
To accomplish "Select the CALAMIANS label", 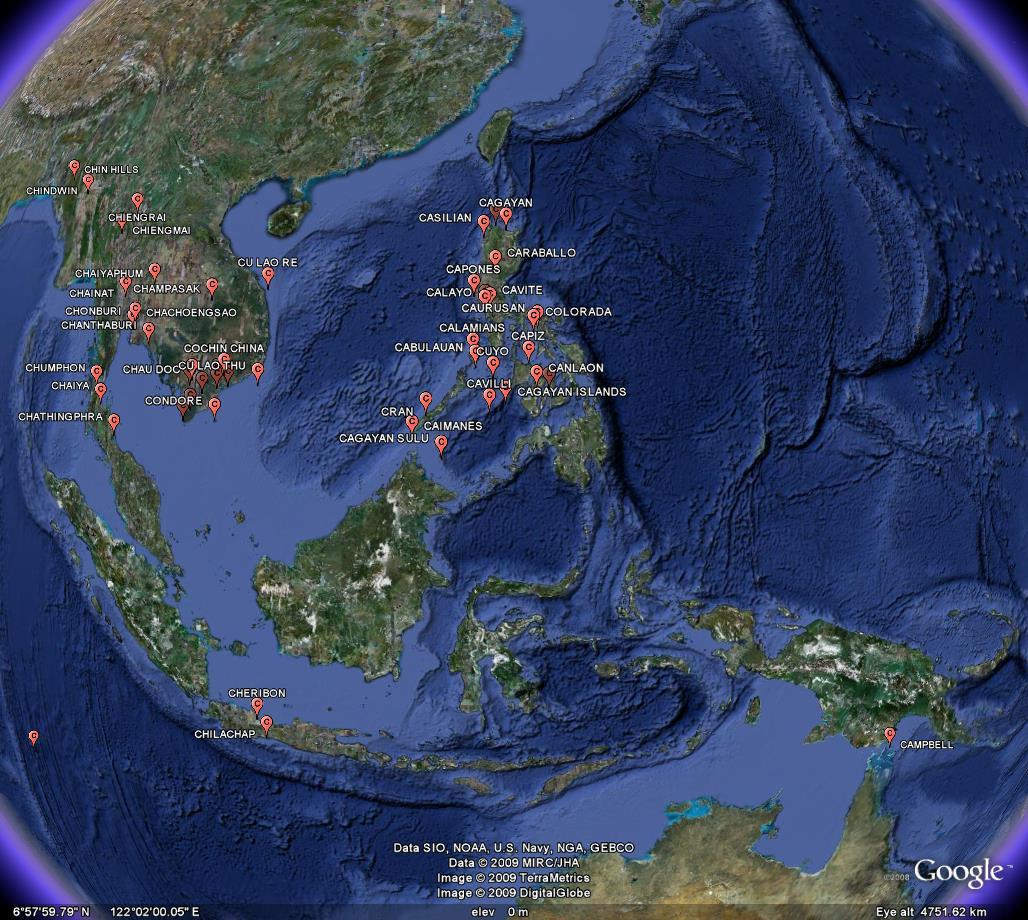I will pyautogui.click(x=472, y=328).
